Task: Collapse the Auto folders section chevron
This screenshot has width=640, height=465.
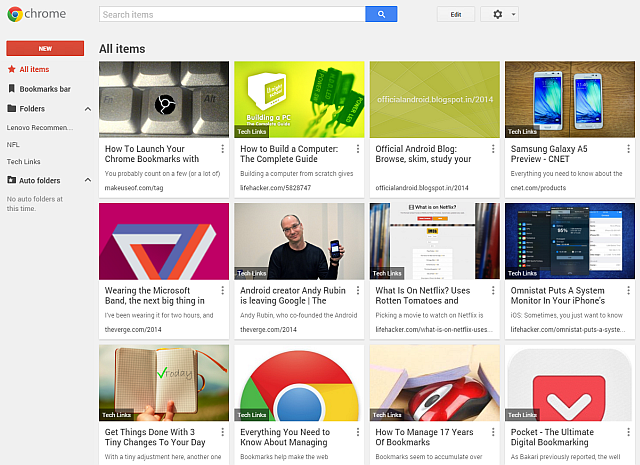Action: [87, 181]
